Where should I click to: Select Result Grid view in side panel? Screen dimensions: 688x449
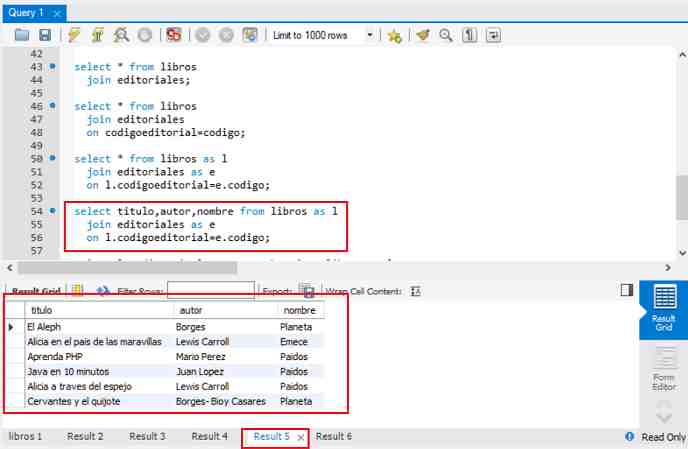[x=664, y=309]
